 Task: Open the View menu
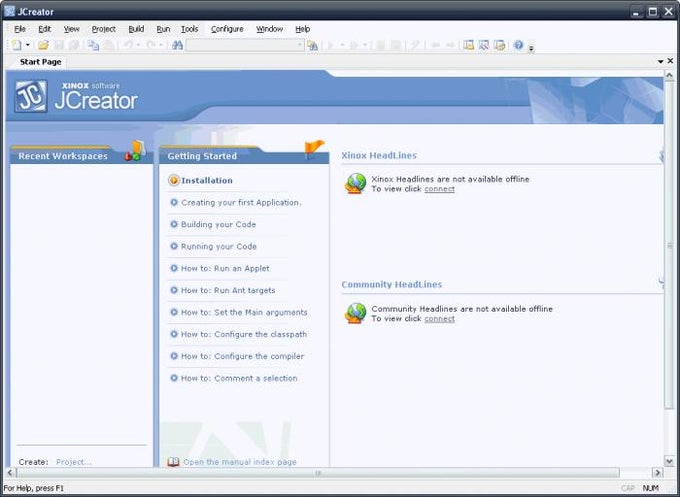click(x=72, y=29)
